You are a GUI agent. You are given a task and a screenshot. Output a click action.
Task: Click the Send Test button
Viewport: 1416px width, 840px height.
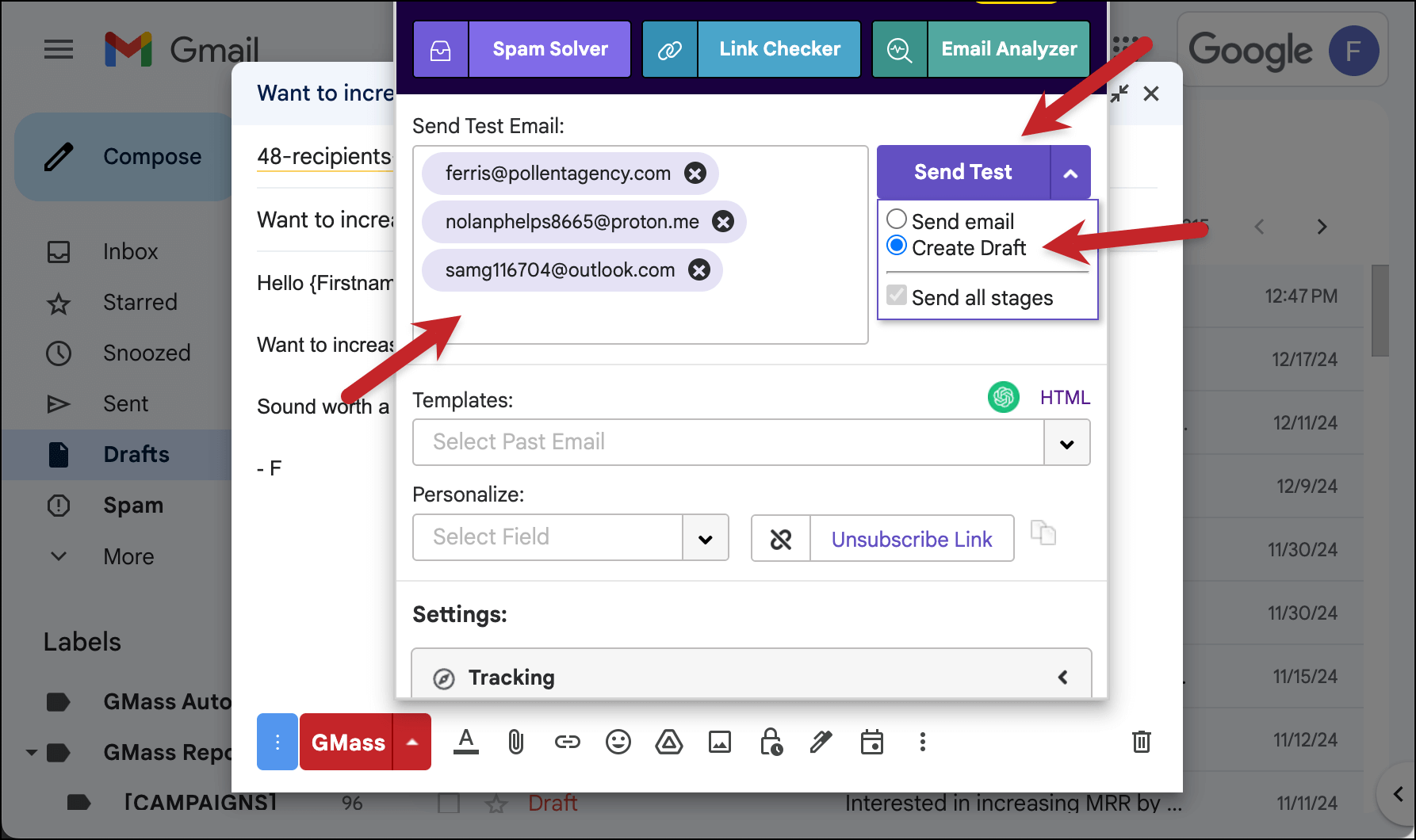[x=963, y=172]
